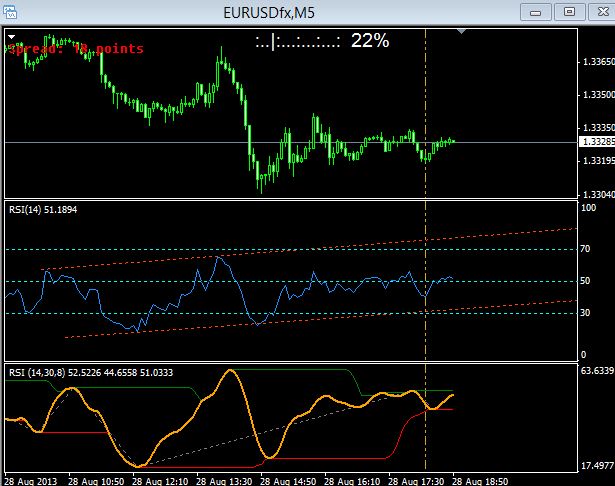Viewport: 615px width, 486px height.
Task: Click the RSI (14,30,8) indicator label
Action: tap(91, 373)
